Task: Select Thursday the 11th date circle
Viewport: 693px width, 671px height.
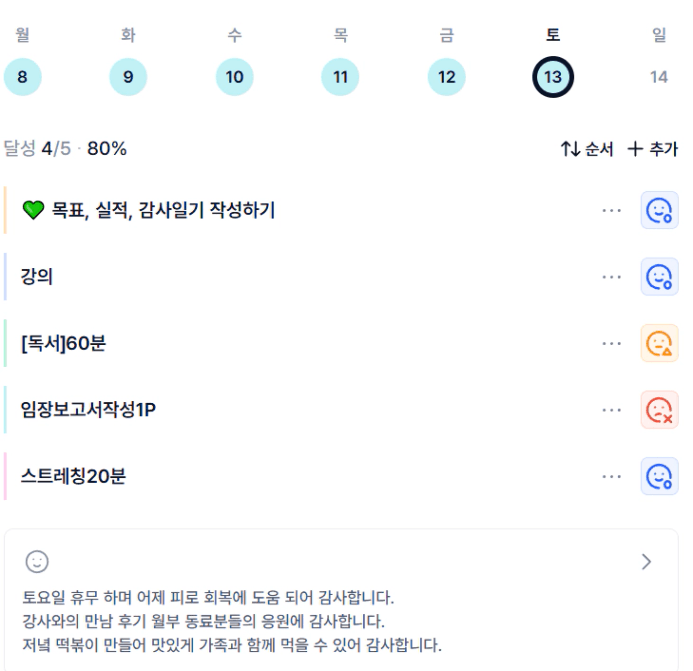Action: pos(340,77)
